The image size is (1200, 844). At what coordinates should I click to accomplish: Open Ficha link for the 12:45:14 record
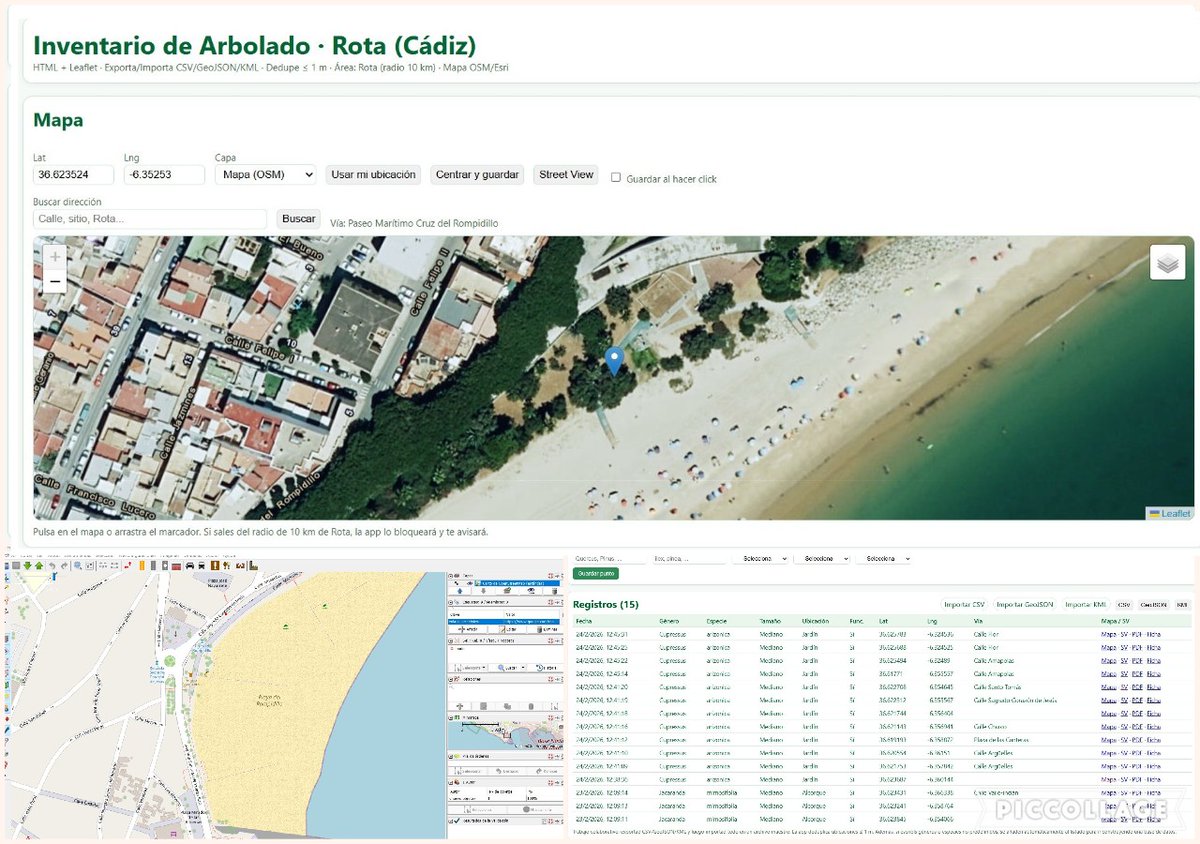(1154, 673)
